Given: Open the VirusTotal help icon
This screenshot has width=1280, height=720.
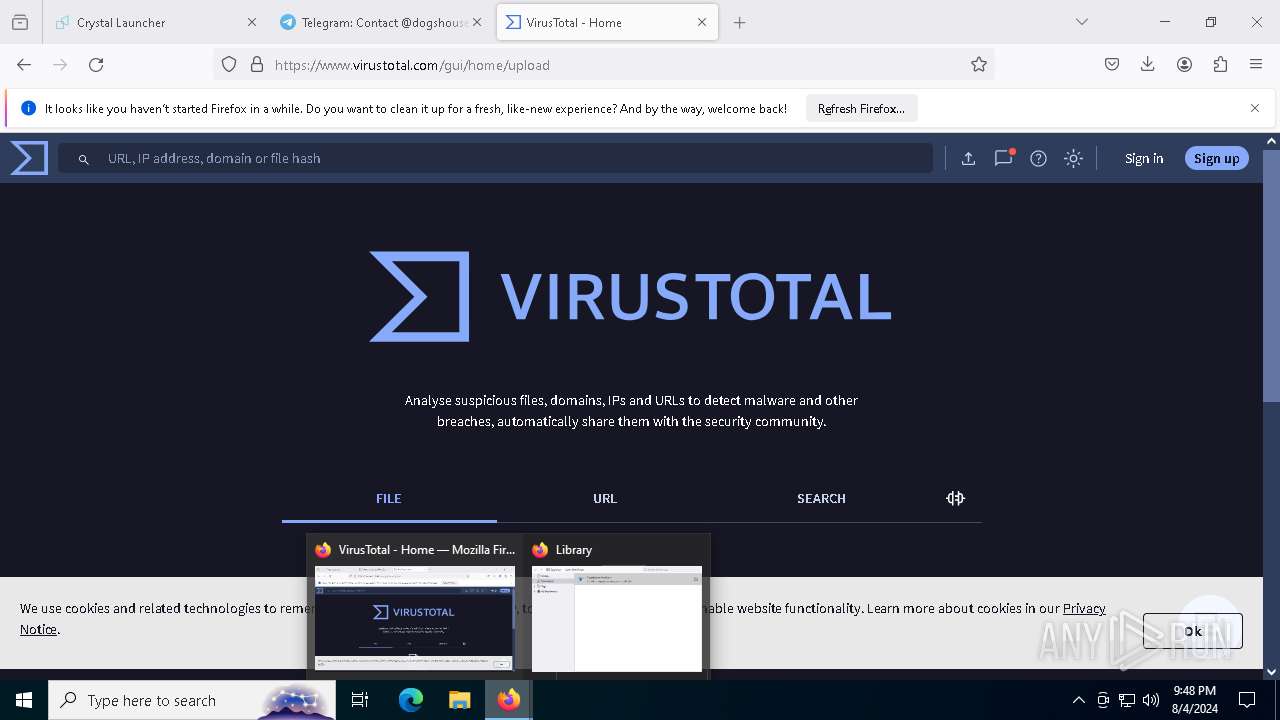Looking at the screenshot, I should 1038,158.
